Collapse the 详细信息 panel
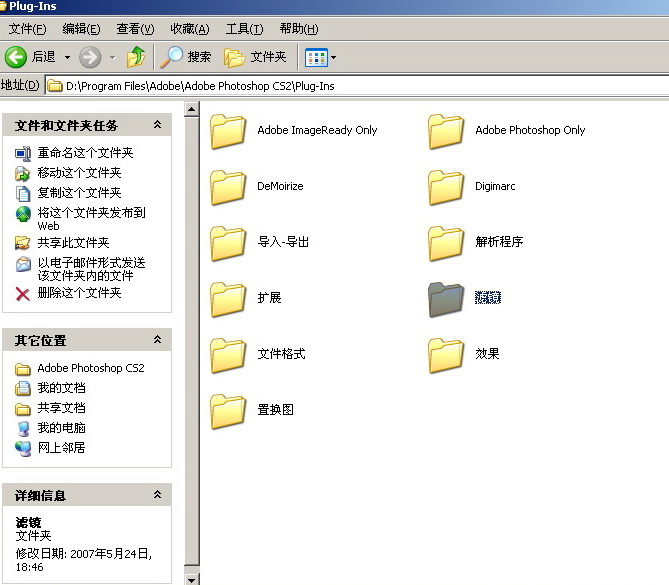The height and width of the screenshot is (585, 669). click(157, 495)
